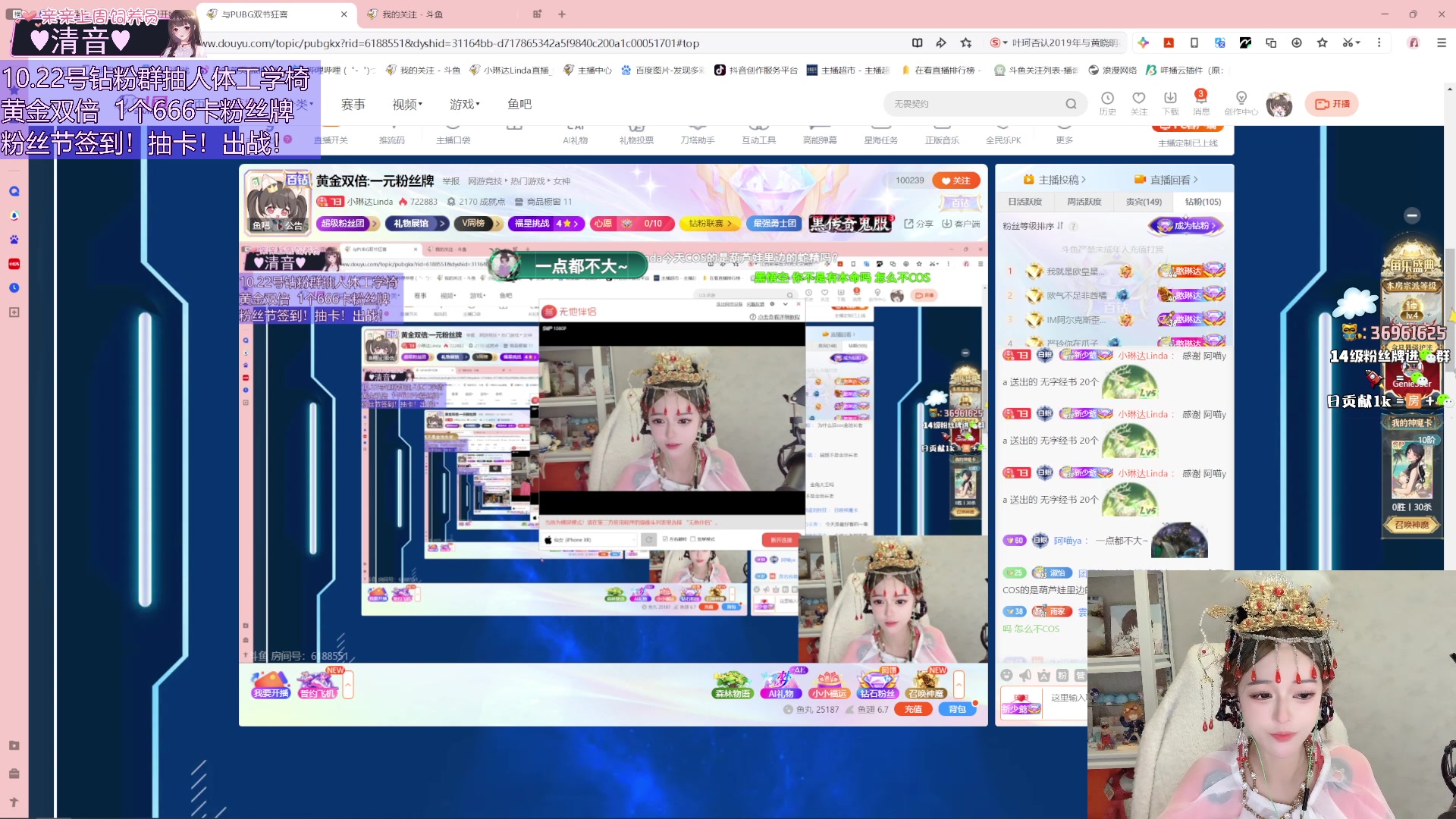This screenshot has width=1456, height=819.
Task: Click the 誓约飞机 gift icon
Action: pos(318,685)
